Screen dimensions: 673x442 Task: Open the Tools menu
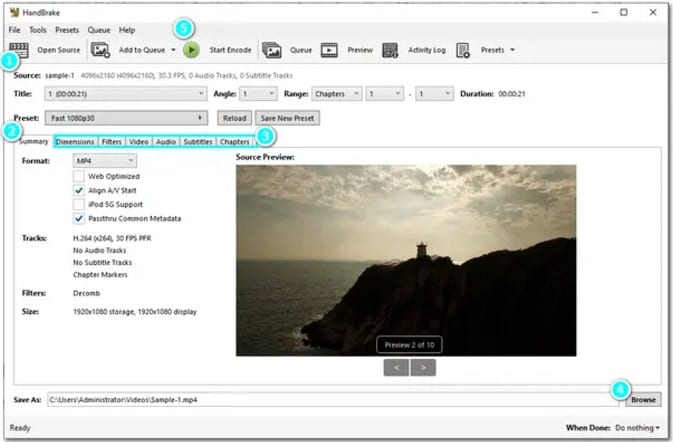pyautogui.click(x=38, y=30)
